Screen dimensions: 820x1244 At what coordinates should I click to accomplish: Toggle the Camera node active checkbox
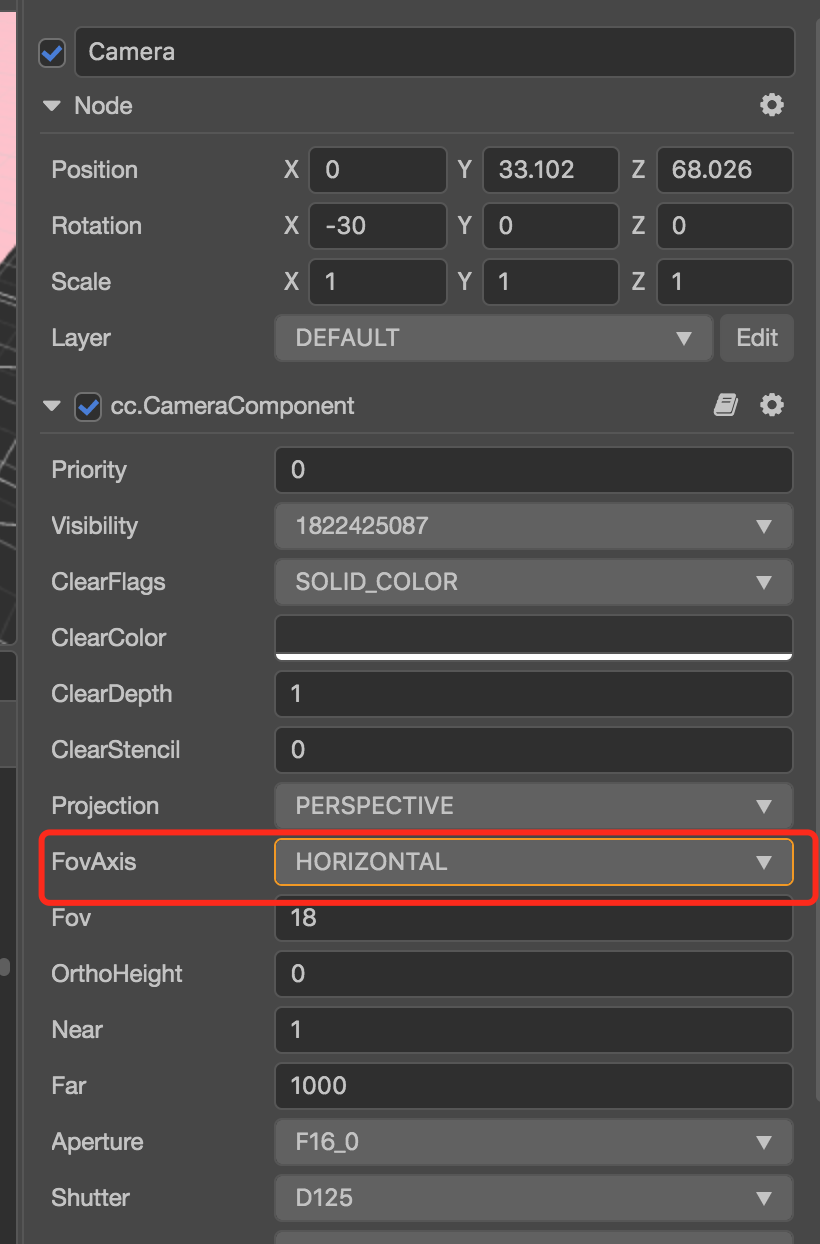point(52,53)
